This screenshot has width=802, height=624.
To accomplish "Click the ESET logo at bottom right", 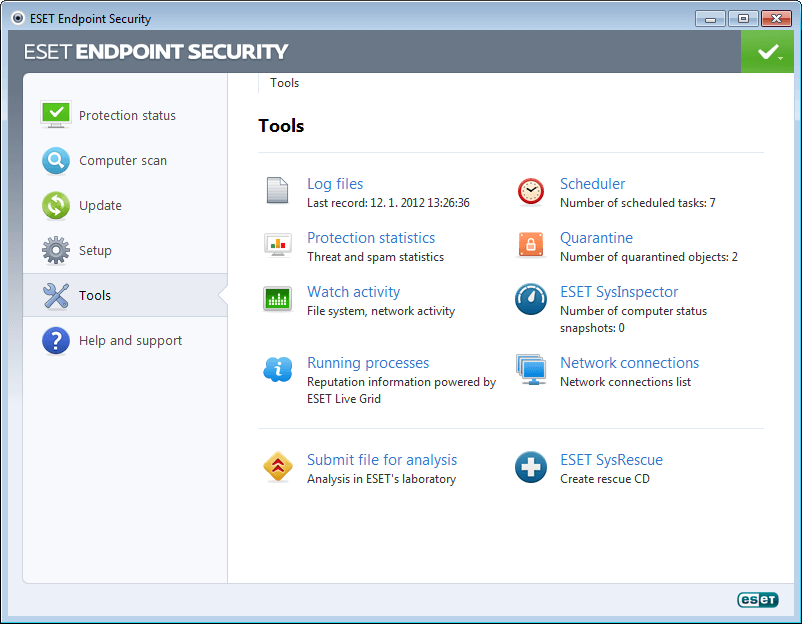I will pos(757,600).
